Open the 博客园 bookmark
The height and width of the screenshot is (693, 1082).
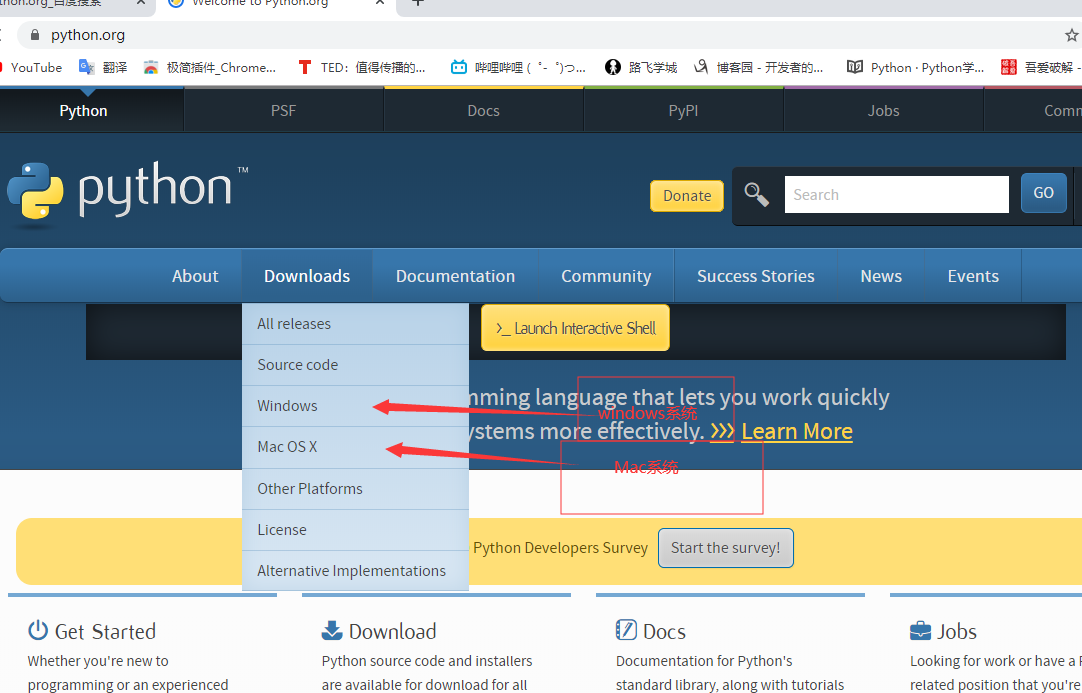coord(758,68)
